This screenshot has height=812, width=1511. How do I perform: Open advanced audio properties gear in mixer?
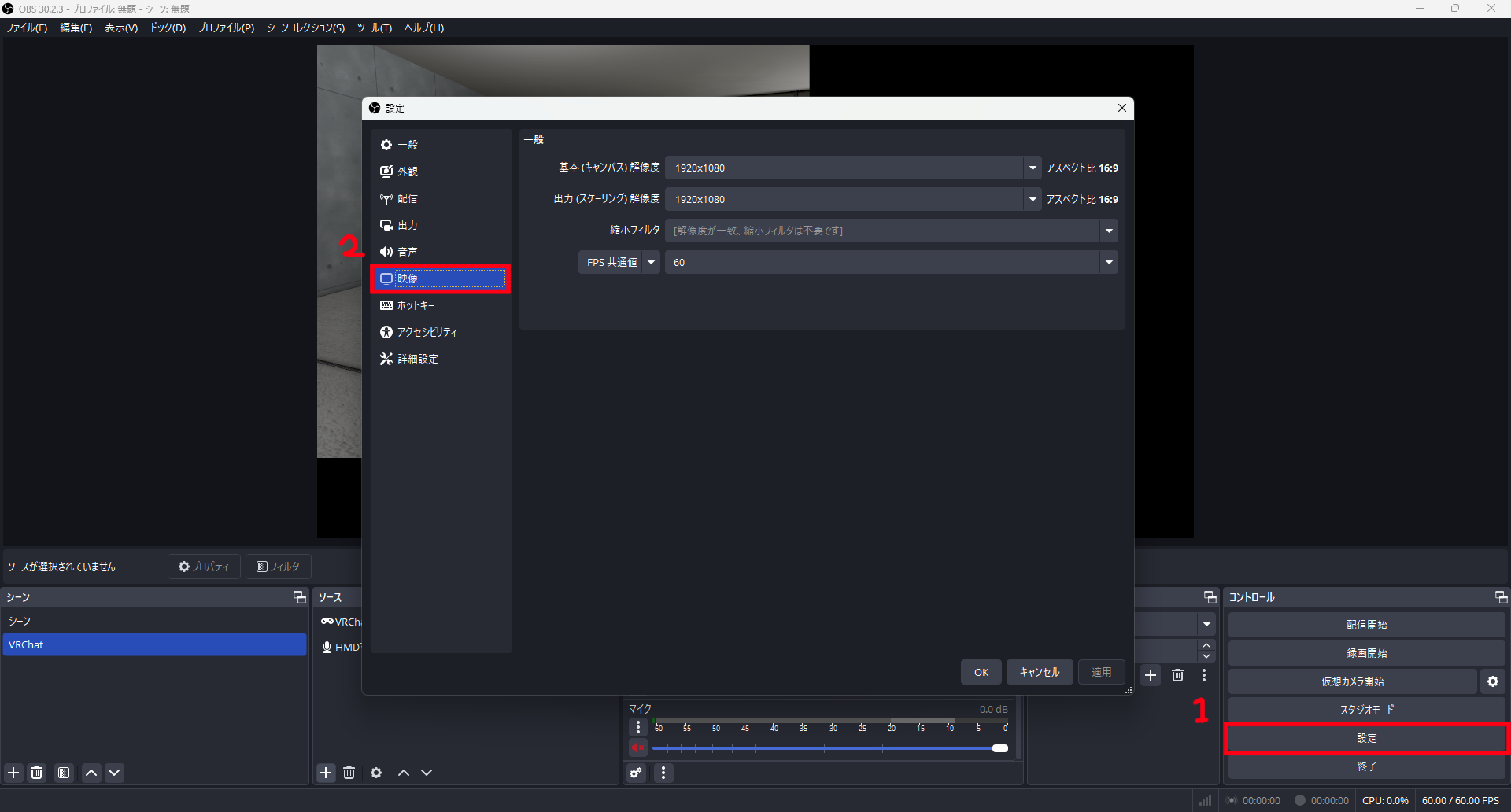coord(635,773)
